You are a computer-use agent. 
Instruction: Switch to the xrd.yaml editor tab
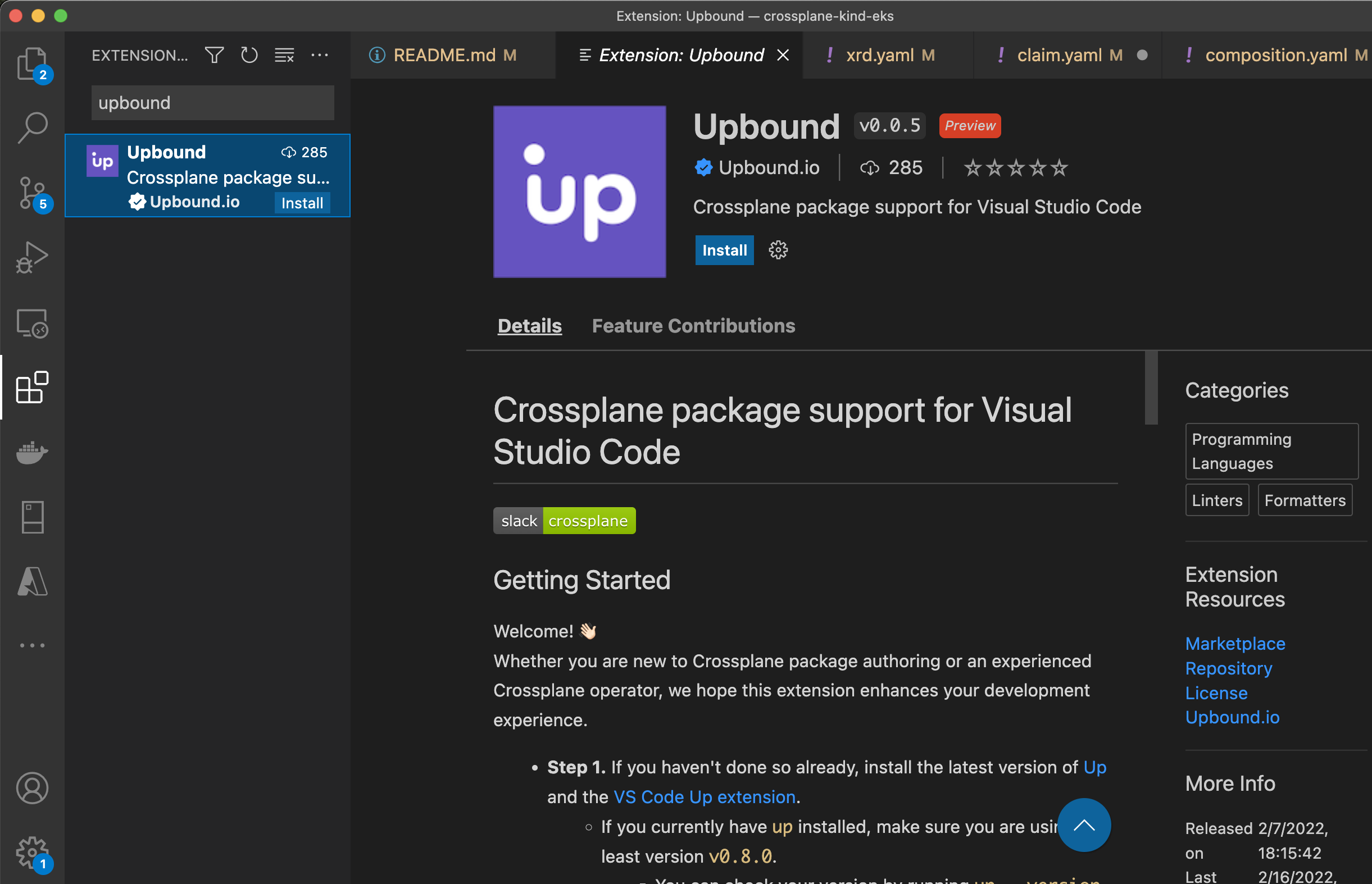coord(879,55)
